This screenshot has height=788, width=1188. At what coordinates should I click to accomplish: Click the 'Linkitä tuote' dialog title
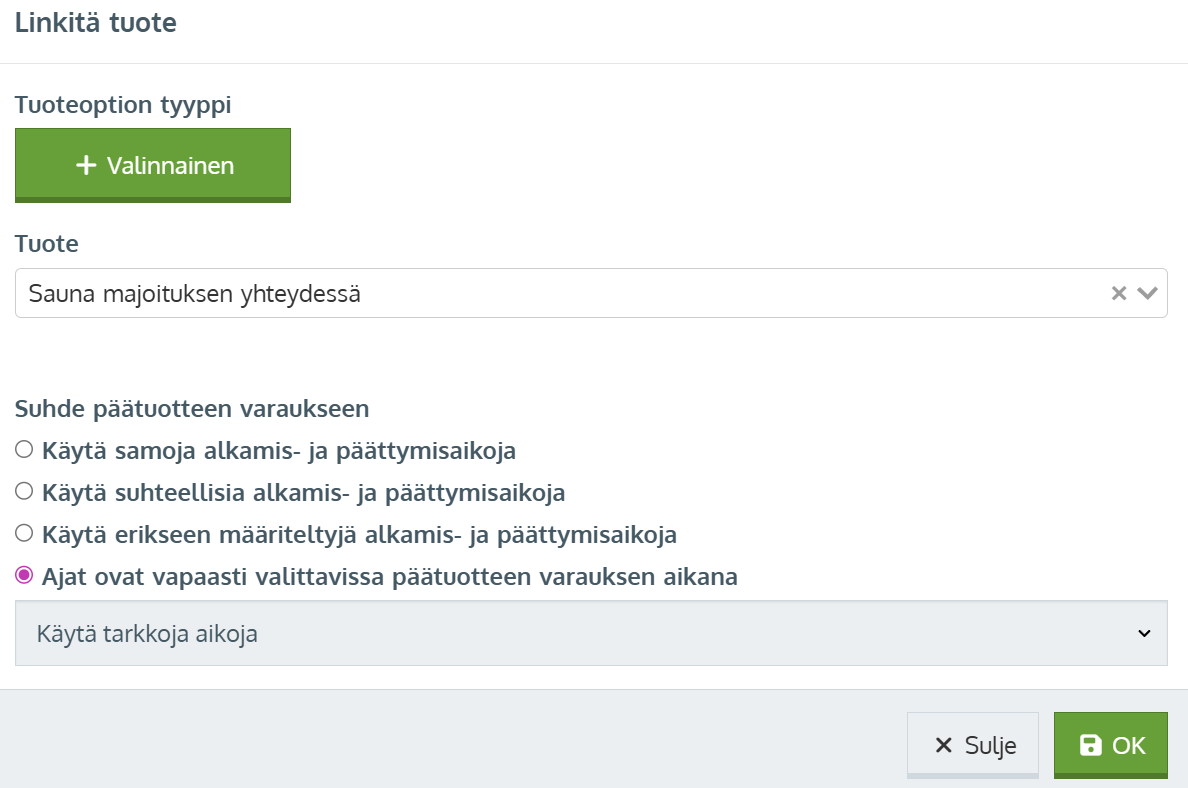pyautogui.click(x=95, y=23)
